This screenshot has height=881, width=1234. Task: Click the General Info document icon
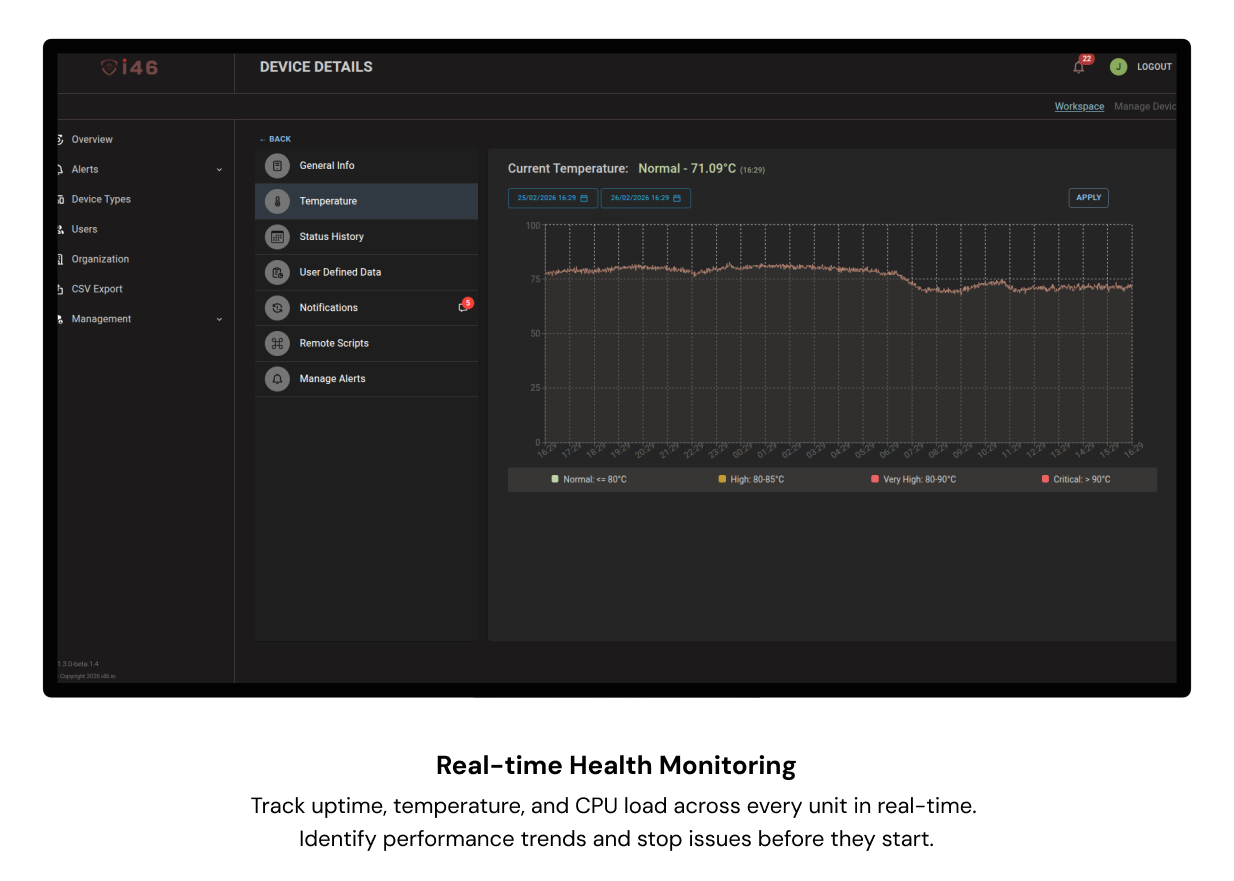coord(277,166)
